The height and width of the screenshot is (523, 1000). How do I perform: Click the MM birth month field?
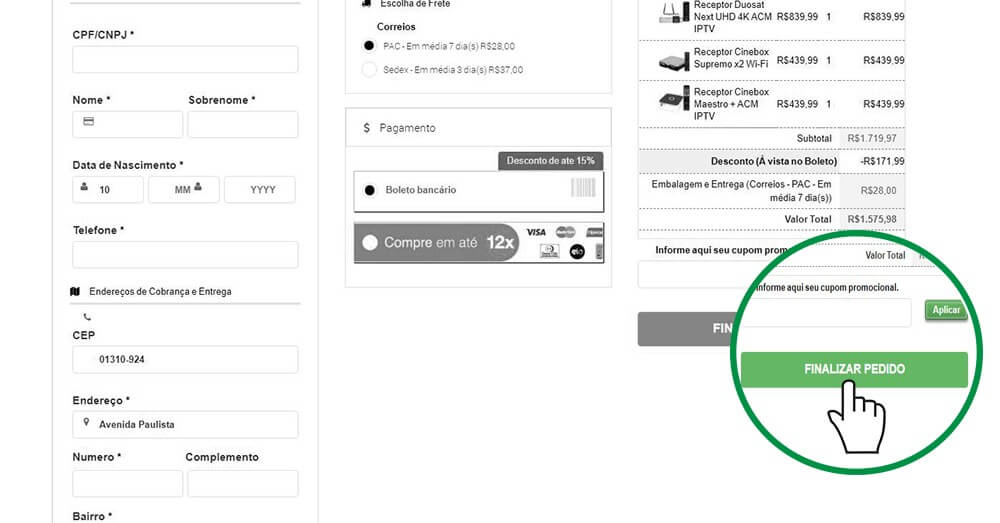pyautogui.click(x=184, y=189)
